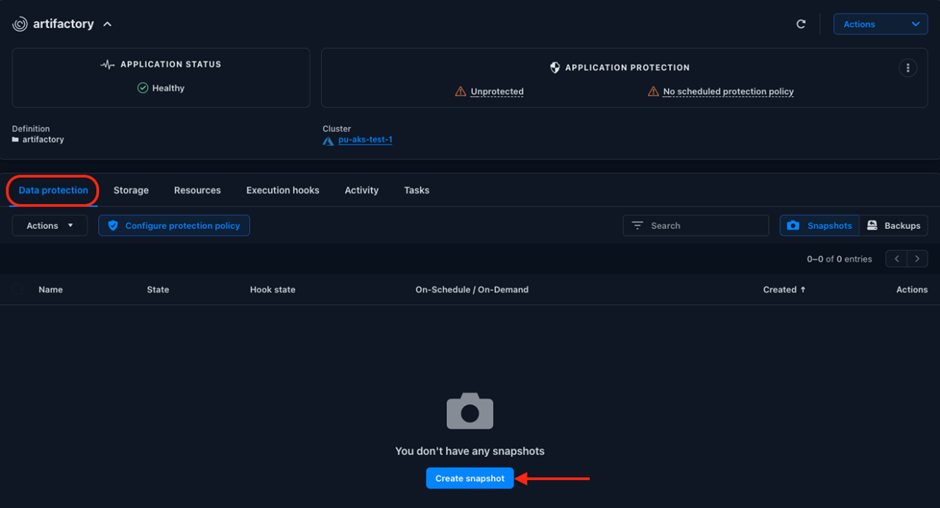Toggle the select-all checkbox in table header
Screen dimensions: 940x508
(x=17, y=290)
